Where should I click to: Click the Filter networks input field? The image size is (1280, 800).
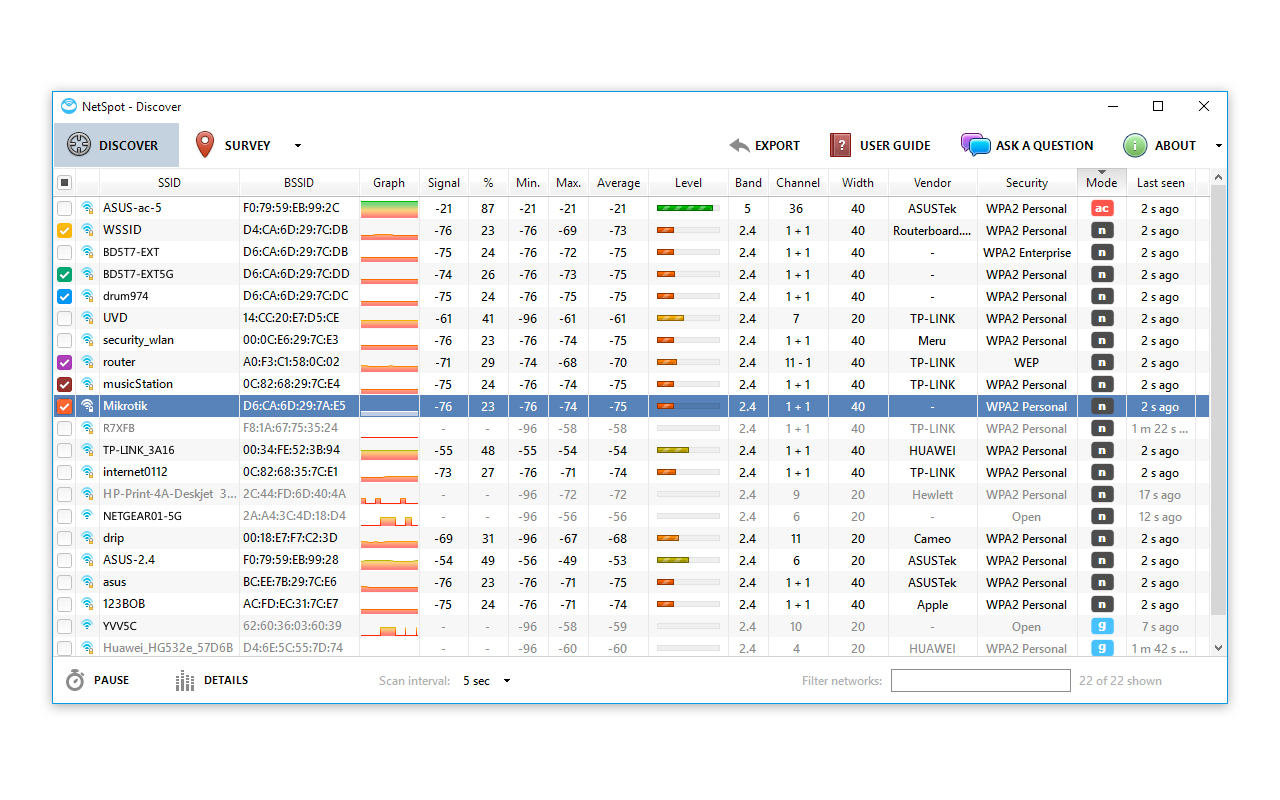point(981,680)
